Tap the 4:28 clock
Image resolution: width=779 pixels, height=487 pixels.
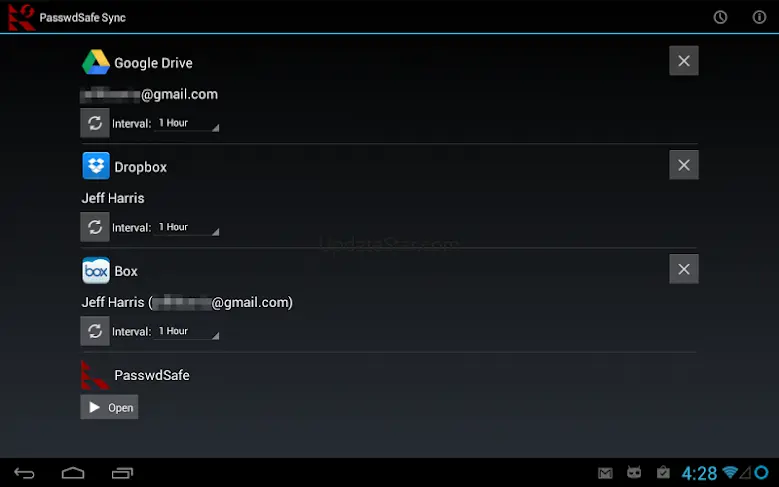(699, 473)
